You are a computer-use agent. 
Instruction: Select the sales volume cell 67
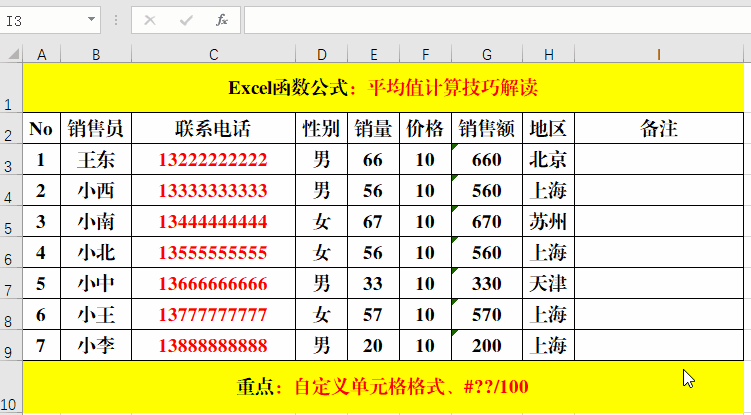coord(374,221)
